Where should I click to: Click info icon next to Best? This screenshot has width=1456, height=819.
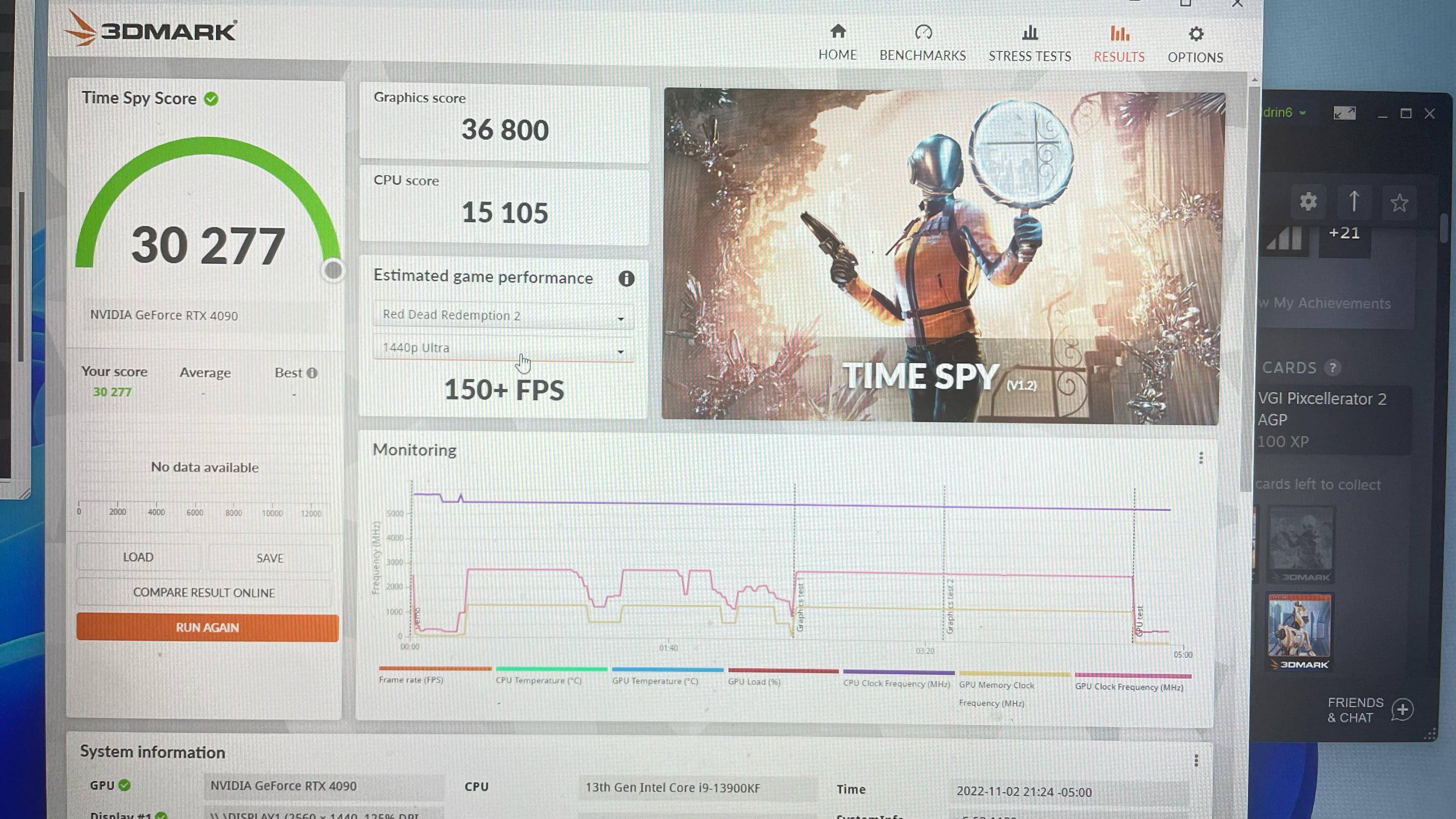(313, 373)
